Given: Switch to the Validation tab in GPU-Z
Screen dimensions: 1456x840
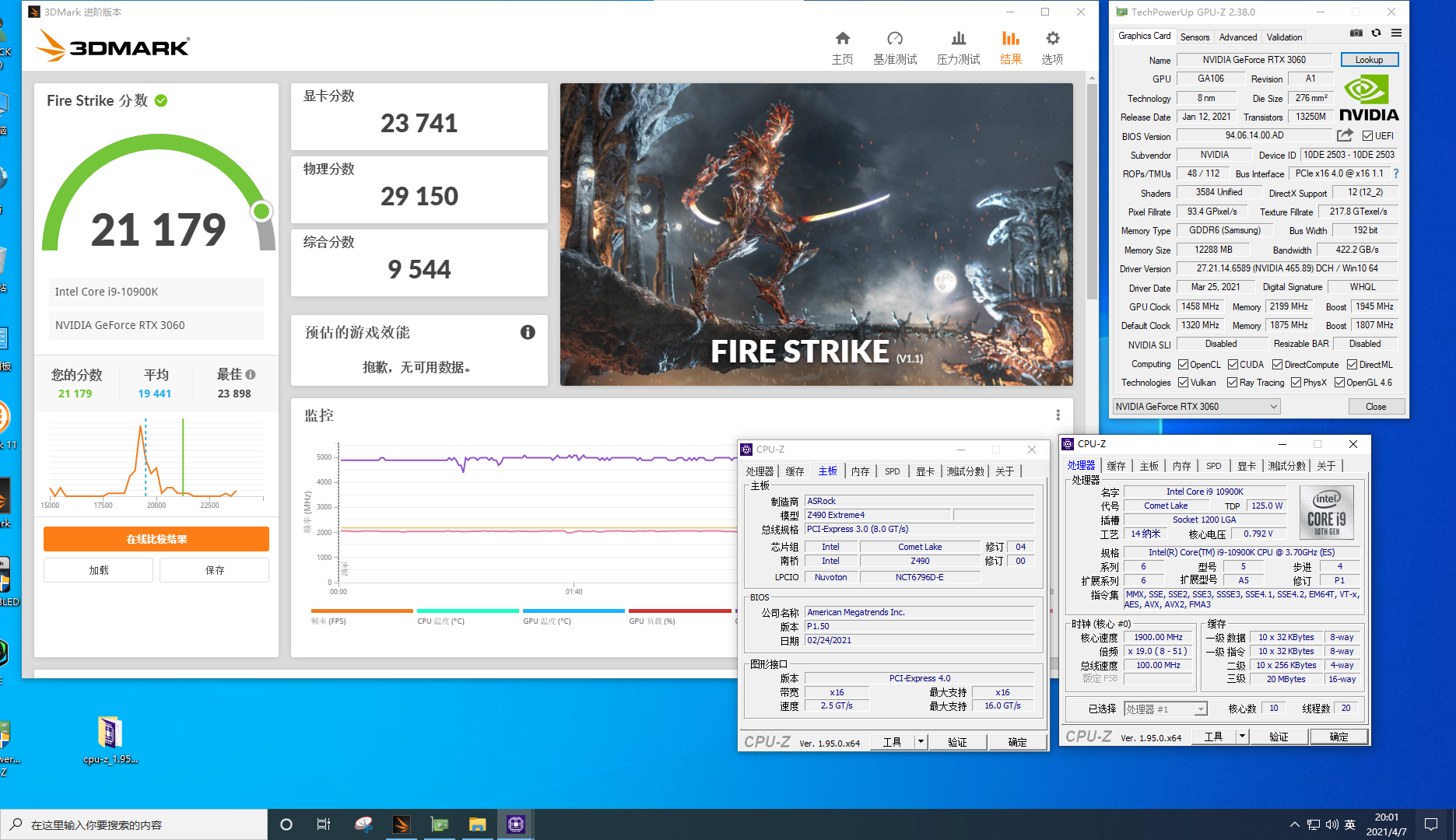Looking at the screenshot, I should (x=1284, y=37).
